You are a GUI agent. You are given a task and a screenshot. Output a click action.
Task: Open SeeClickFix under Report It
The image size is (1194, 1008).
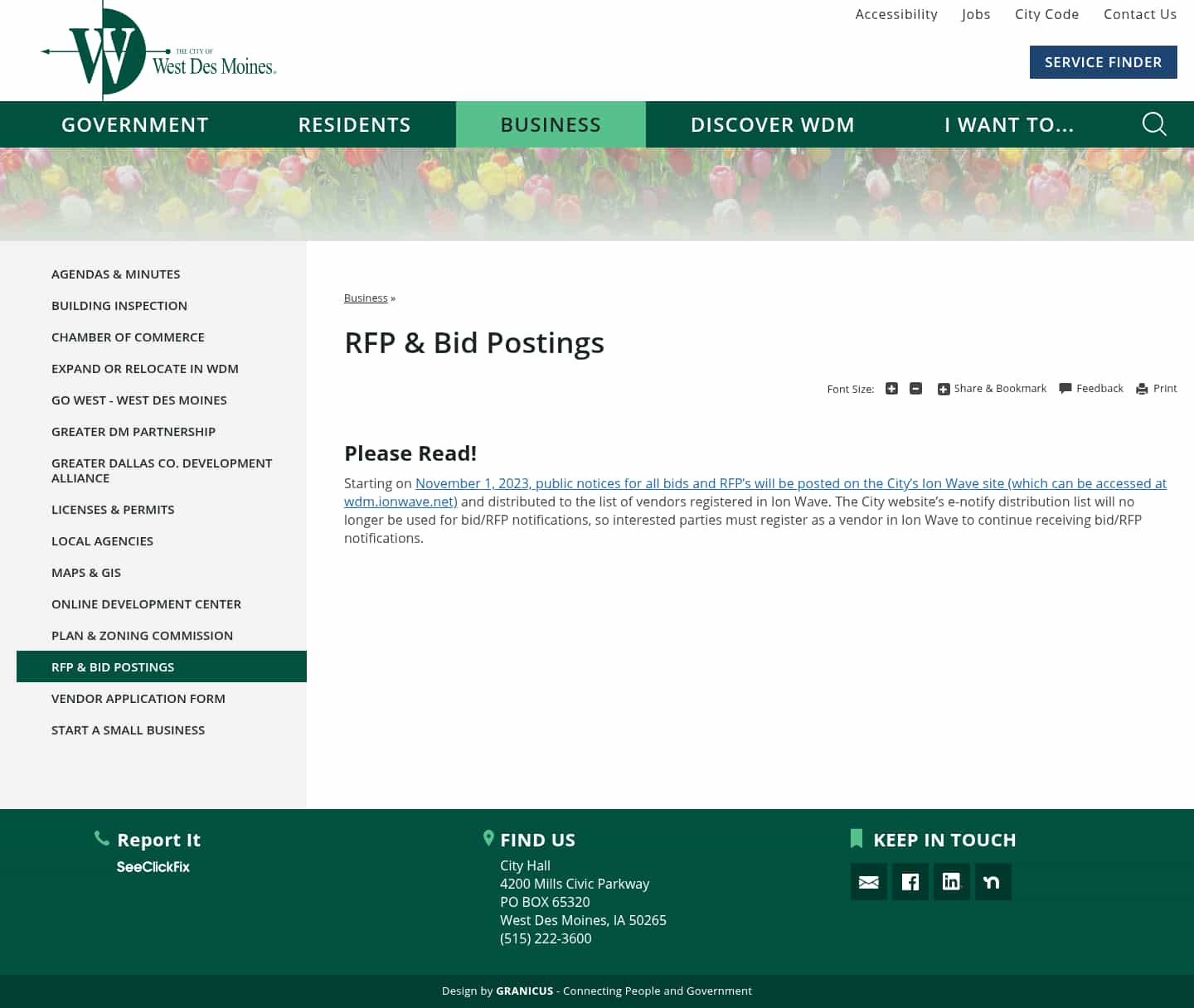pos(153,867)
